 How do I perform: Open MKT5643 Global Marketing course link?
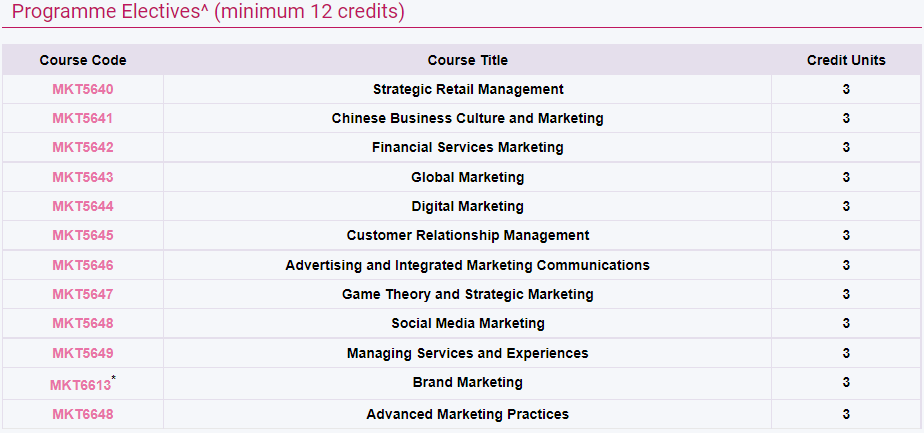click(82, 177)
